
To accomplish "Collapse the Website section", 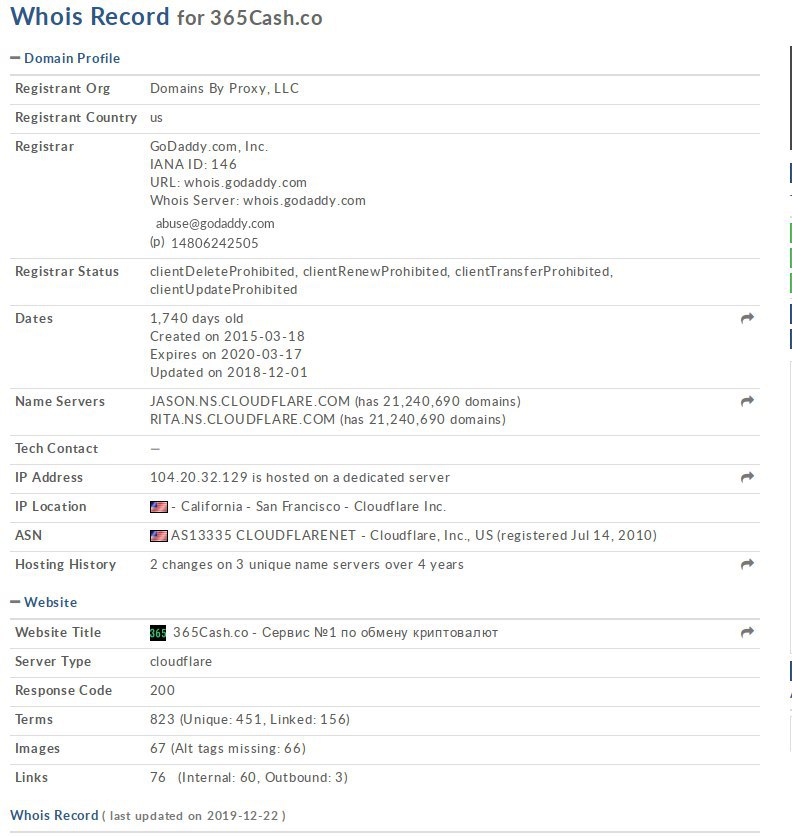I will click(x=44, y=602).
